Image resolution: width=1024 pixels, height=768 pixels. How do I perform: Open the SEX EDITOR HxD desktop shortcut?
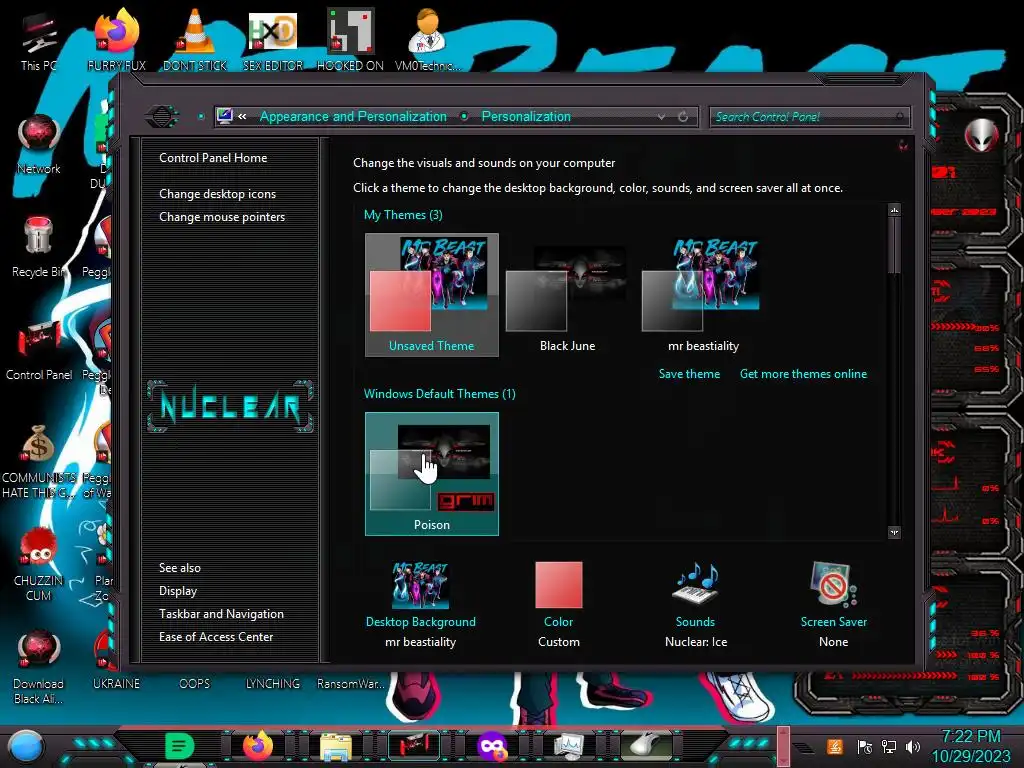pyautogui.click(x=273, y=39)
